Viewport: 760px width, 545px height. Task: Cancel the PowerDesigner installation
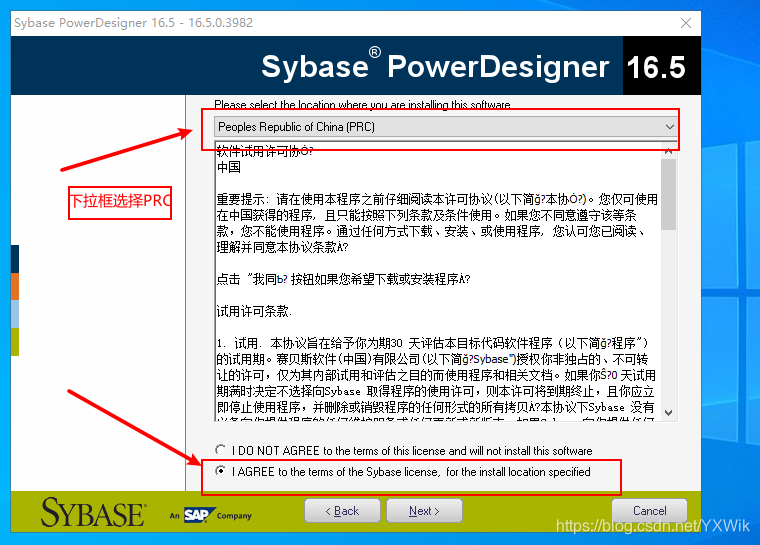(x=649, y=511)
